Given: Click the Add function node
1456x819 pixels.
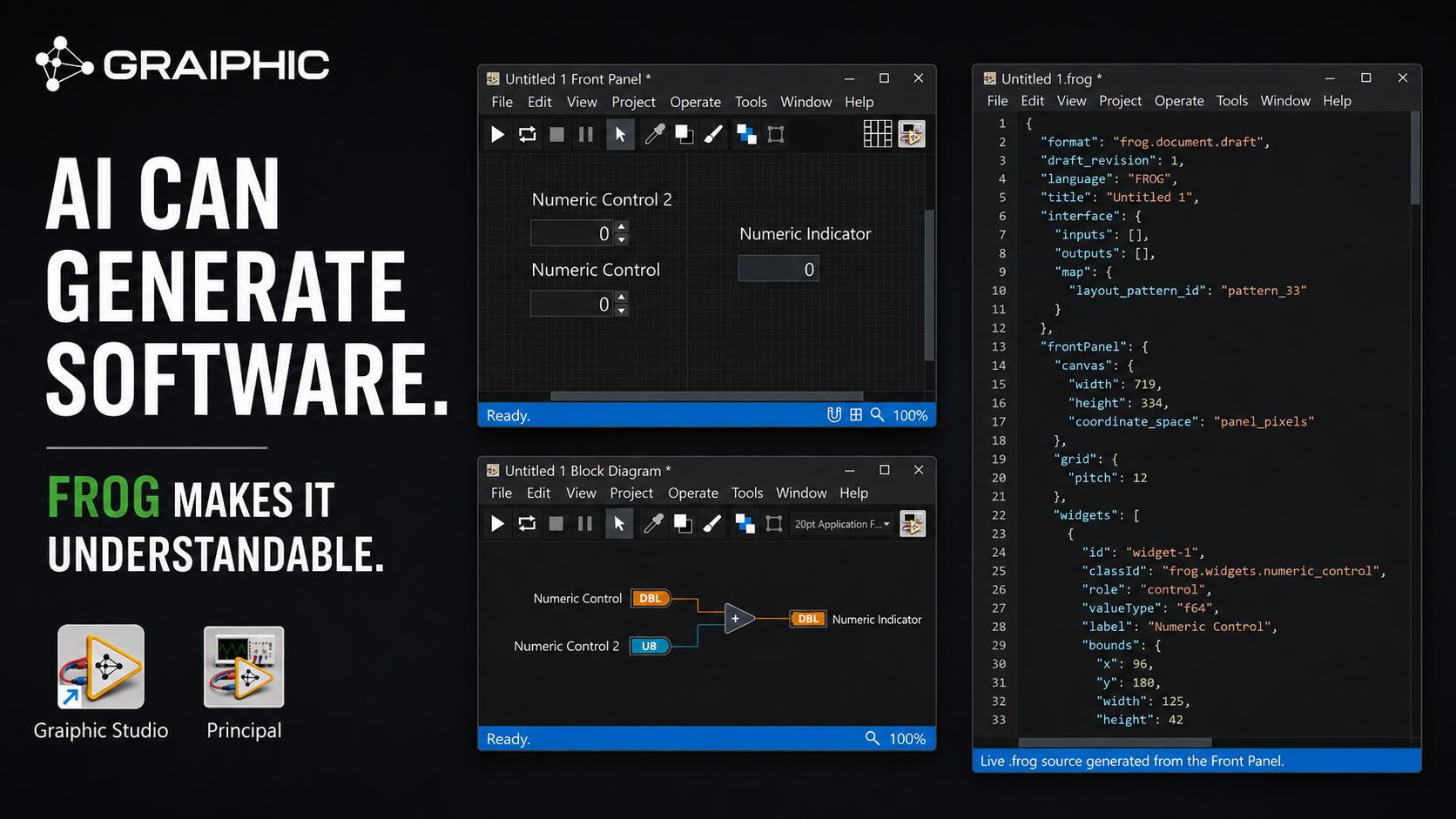Looking at the screenshot, I should click(739, 618).
